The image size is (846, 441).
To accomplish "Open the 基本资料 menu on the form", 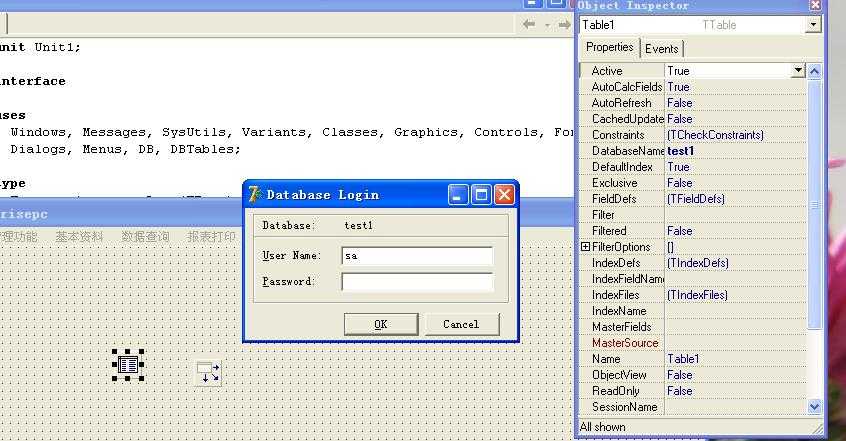I will (79, 236).
